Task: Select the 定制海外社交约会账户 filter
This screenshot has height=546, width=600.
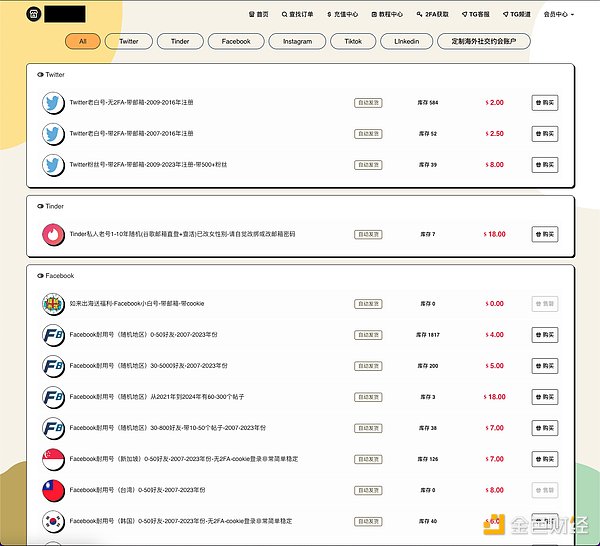Action: pyautogui.click(x=487, y=42)
